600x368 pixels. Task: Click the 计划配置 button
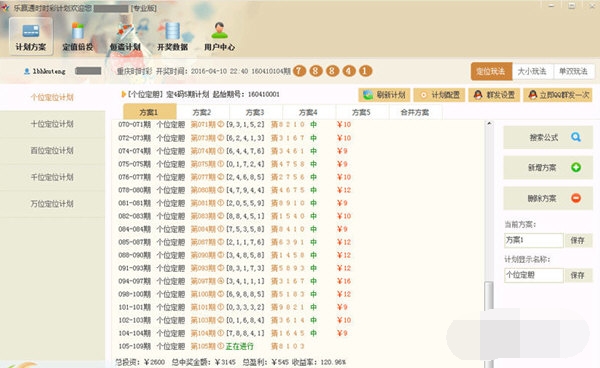coord(439,95)
